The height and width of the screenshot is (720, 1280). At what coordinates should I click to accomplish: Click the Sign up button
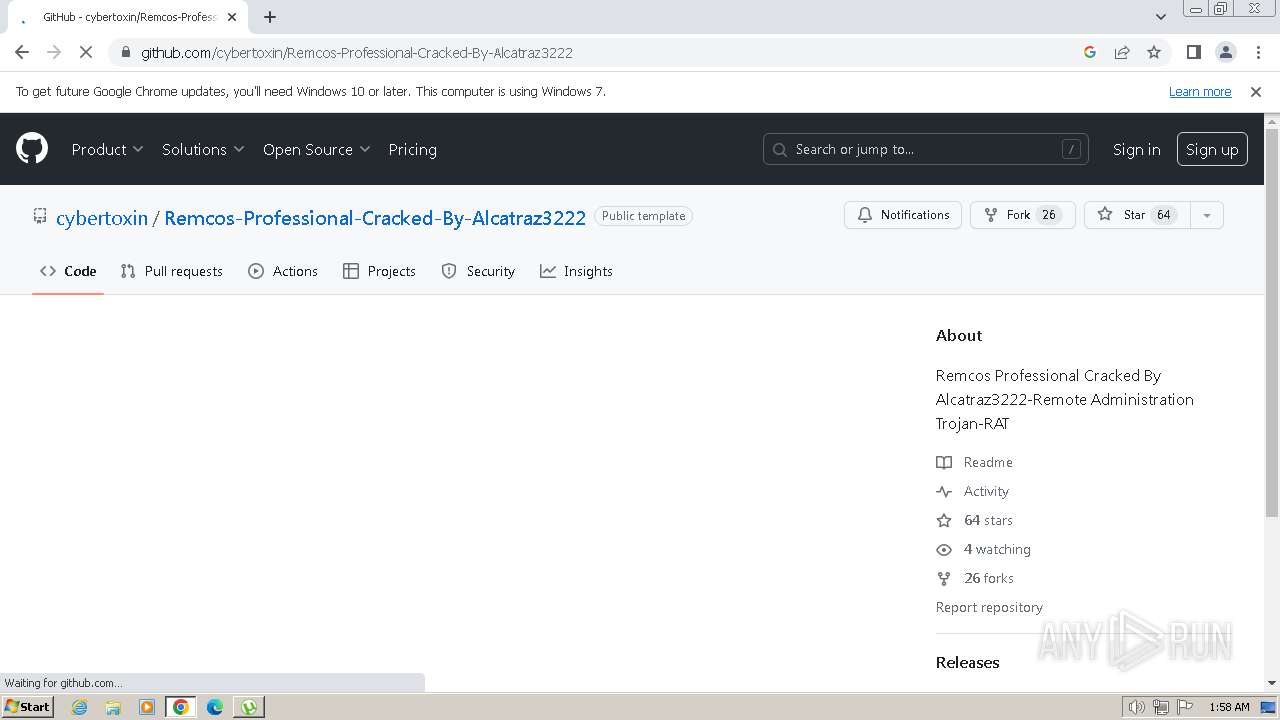pos(1212,149)
